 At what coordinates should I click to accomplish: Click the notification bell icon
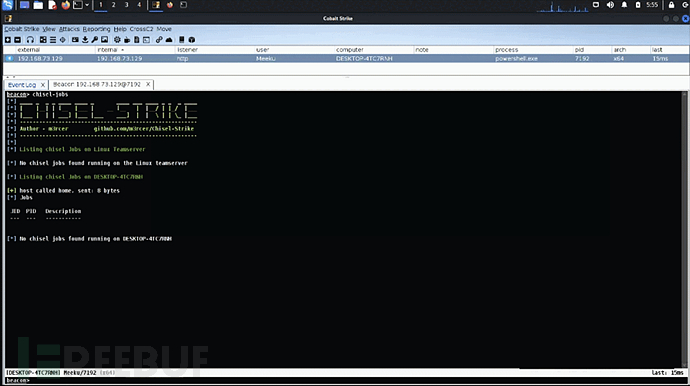coord(624,5)
